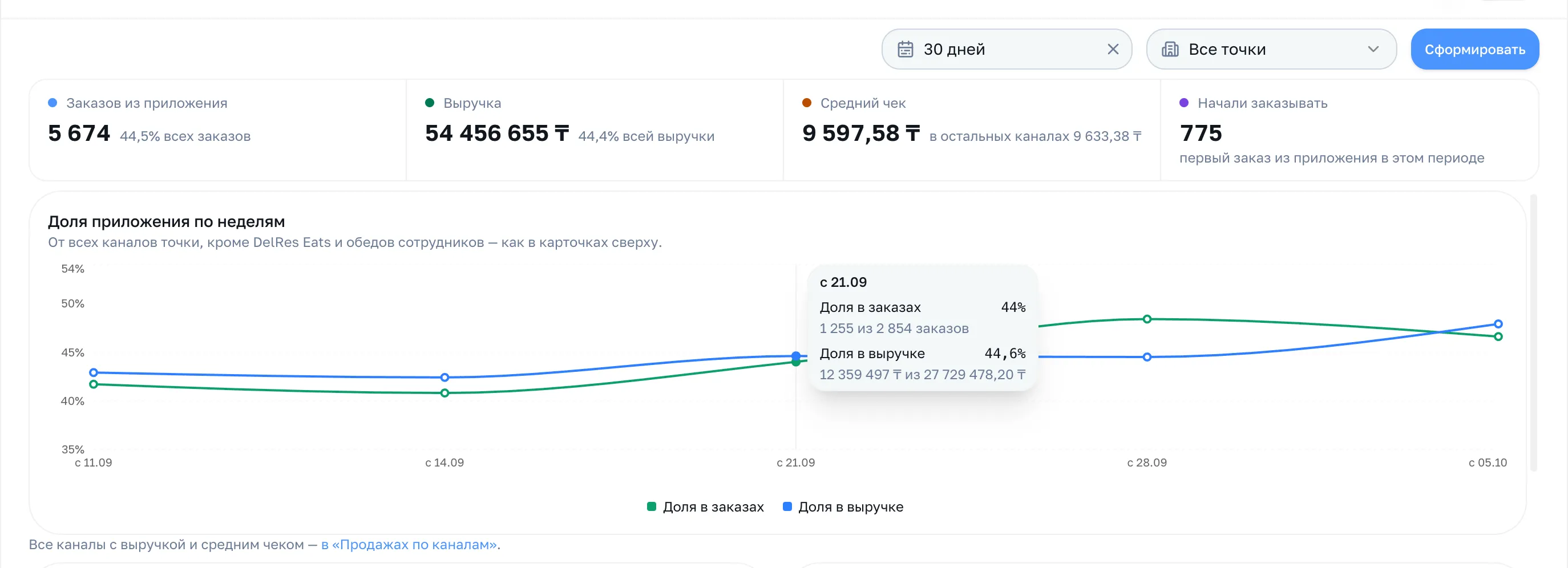Click the 5 674 orders value
This screenshot has height=568, width=1568.
tap(79, 133)
